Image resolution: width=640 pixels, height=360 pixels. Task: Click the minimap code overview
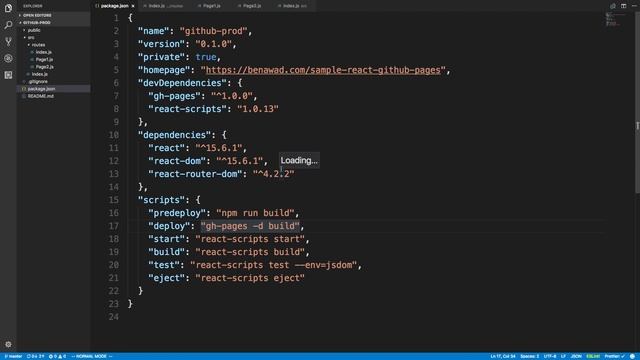pyautogui.click(x=615, y=19)
